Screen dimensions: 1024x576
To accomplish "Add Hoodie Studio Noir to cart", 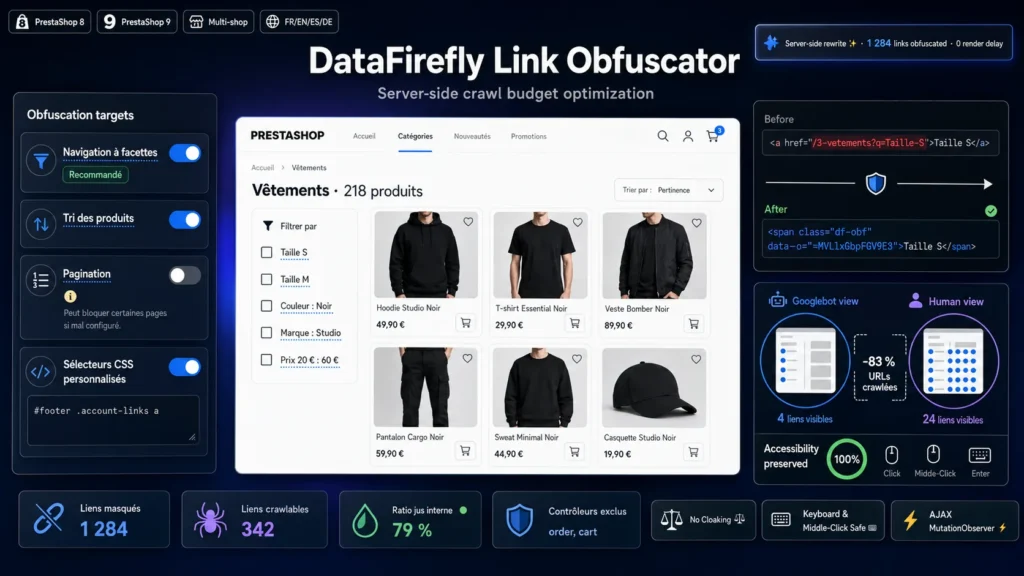I will [x=466, y=323].
